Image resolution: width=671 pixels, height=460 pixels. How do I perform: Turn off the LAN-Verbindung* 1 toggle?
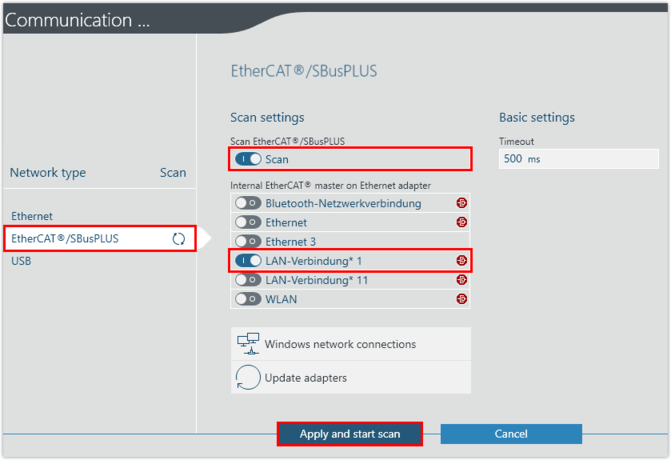248,260
